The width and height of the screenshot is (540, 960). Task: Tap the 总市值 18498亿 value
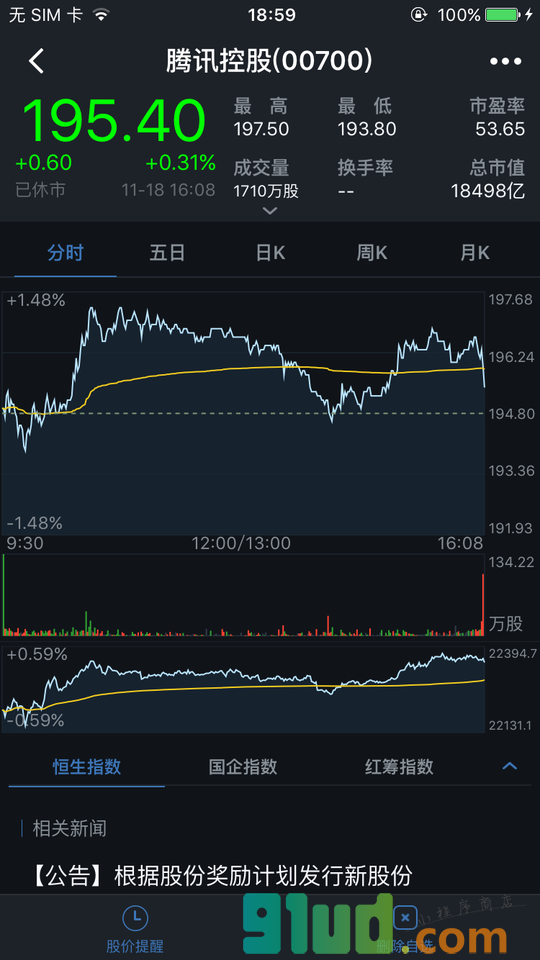(x=489, y=192)
